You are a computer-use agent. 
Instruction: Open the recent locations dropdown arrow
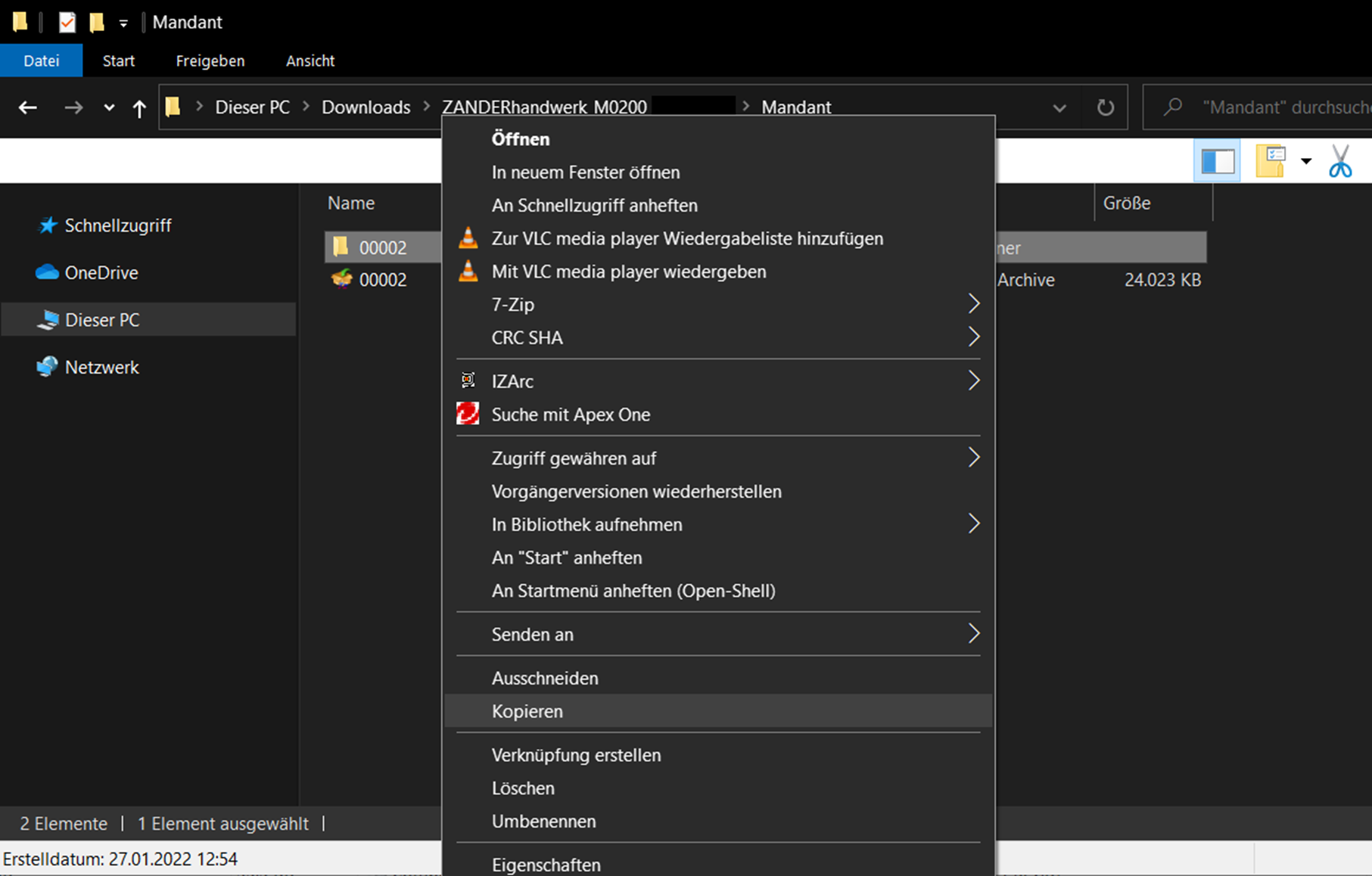pos(109,107)
